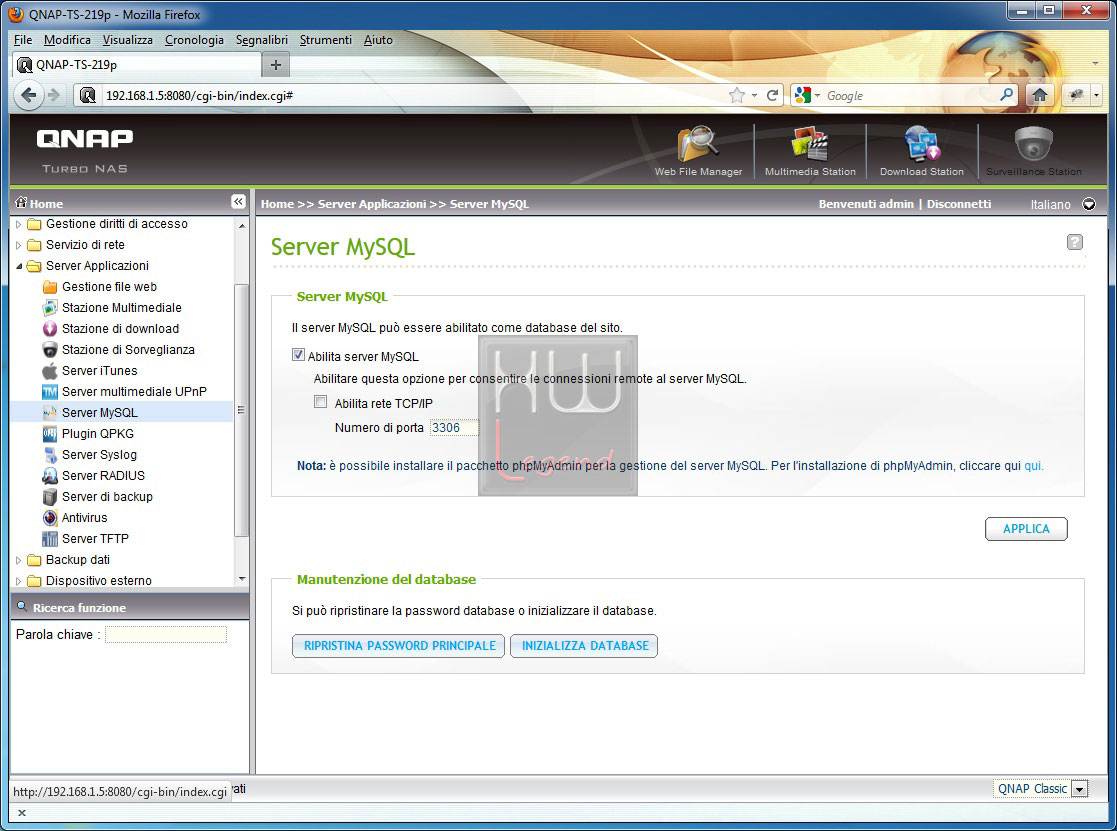1117x831 pixels.
Task: Click the Server TFTP icon
Action: click(50, 539)
